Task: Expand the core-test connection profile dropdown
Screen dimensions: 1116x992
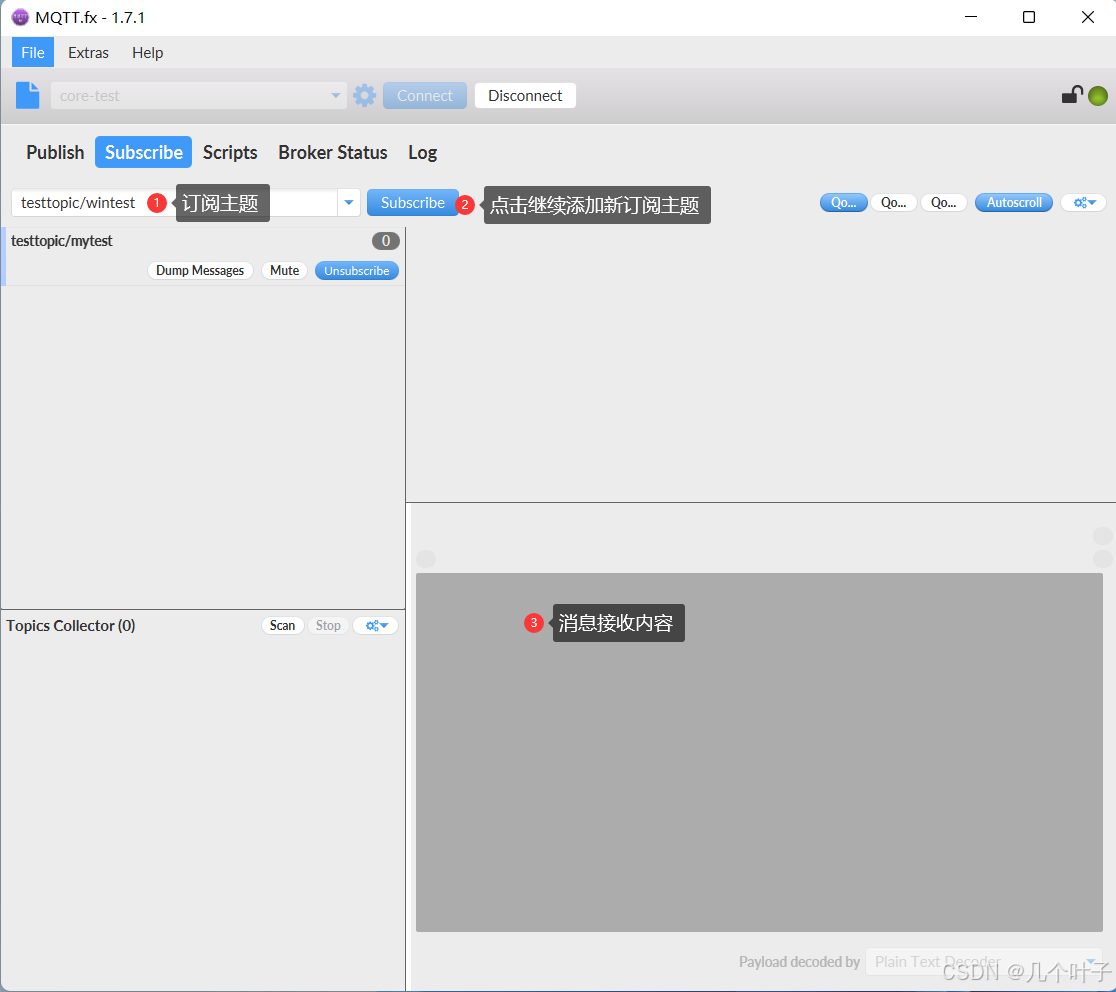Action: [335, 95]
